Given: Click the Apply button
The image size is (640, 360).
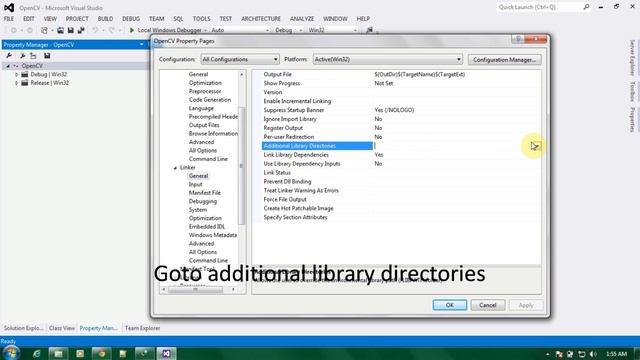Looking at the screenshot, I should [526, 305].
